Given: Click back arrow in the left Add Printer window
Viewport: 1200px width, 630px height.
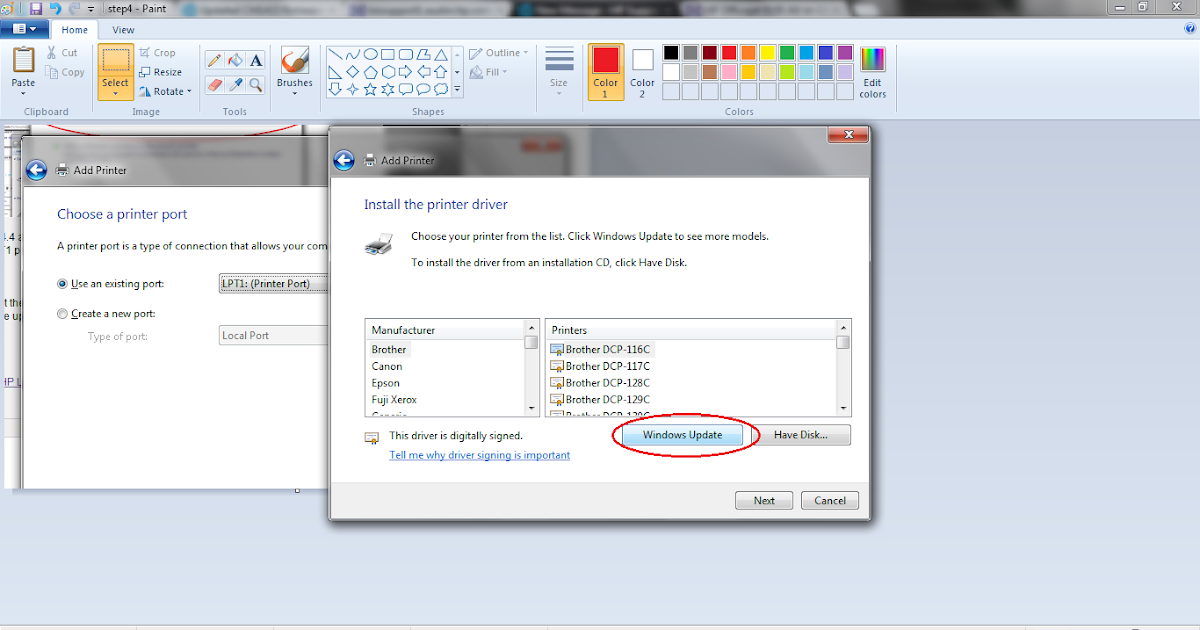Looking at the screenshot, I should [36, 170].
